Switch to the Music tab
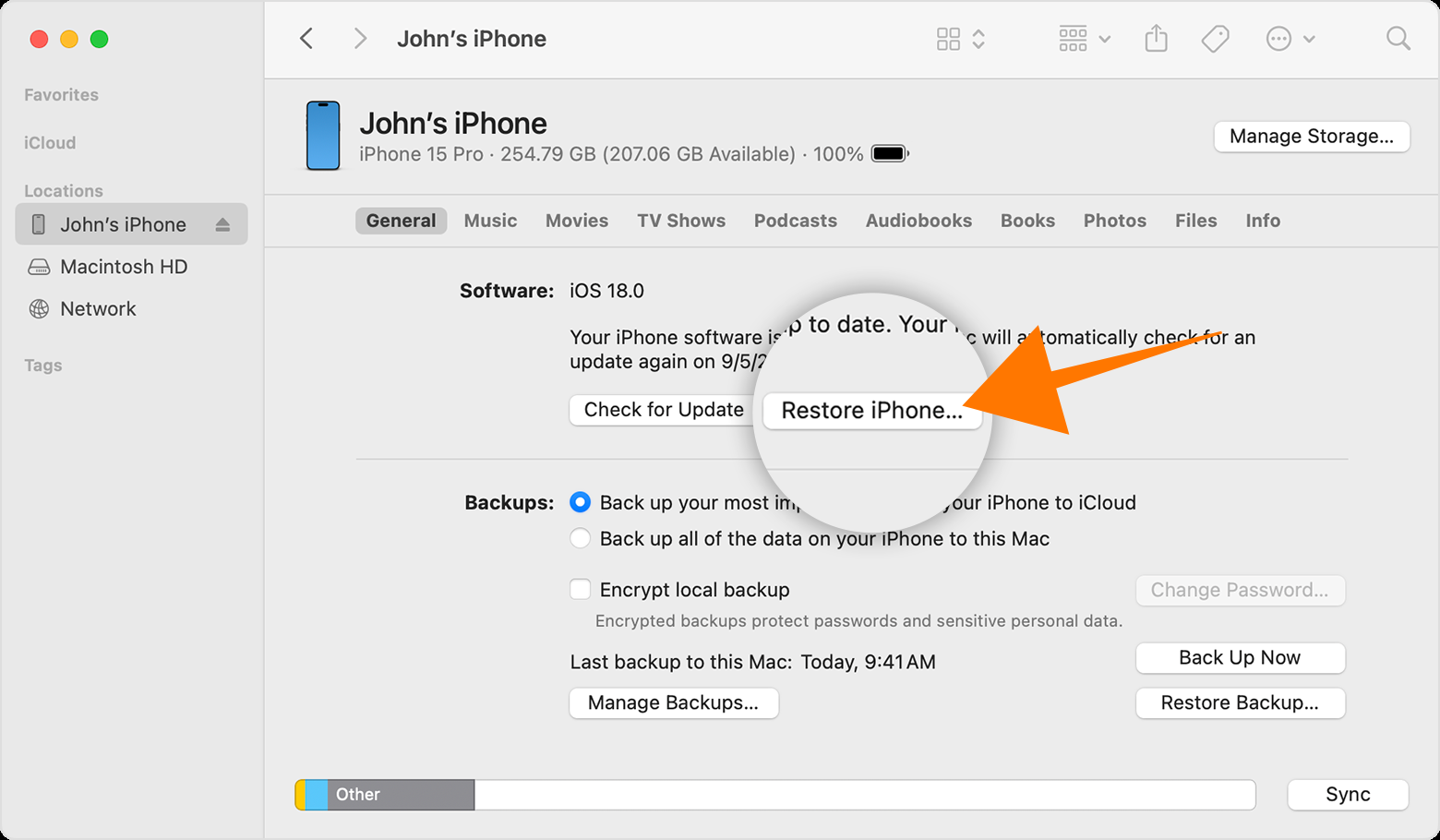The height and width of the screenshot is (840, 1440). coord(490,221)
